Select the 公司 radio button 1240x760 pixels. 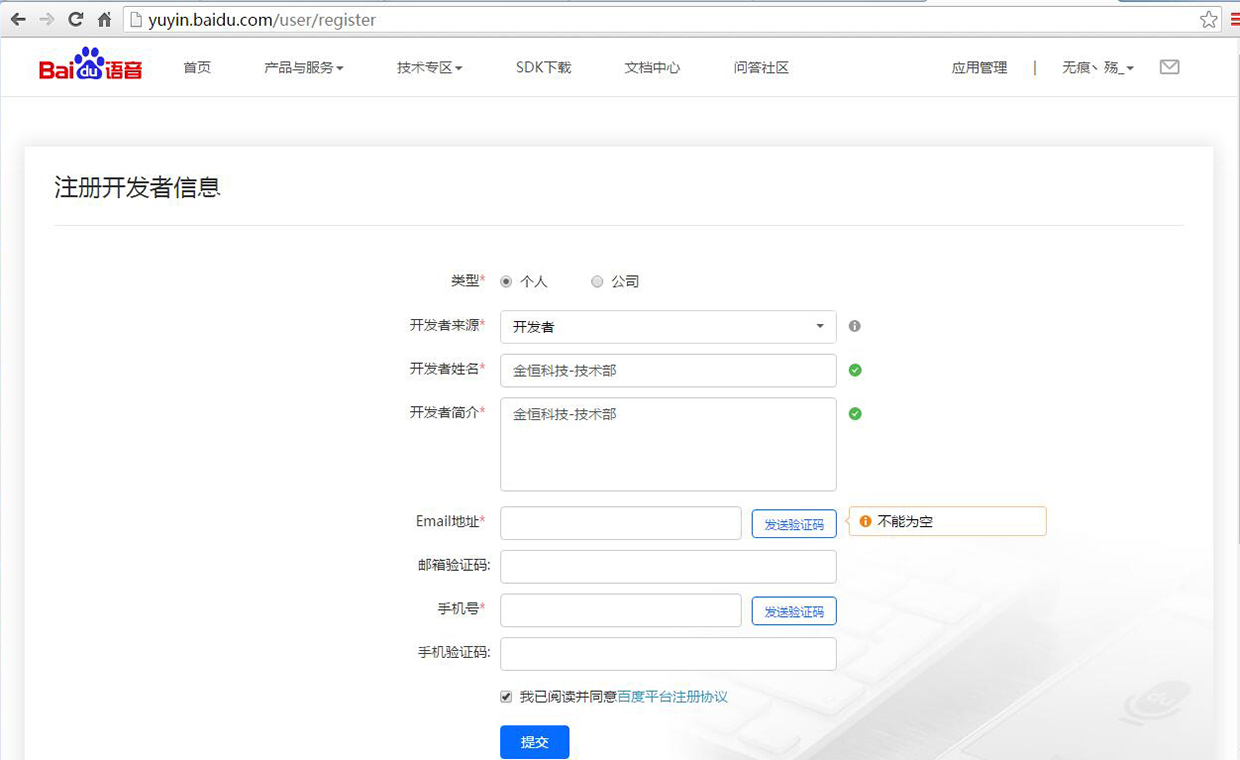[x=597, y=282]
